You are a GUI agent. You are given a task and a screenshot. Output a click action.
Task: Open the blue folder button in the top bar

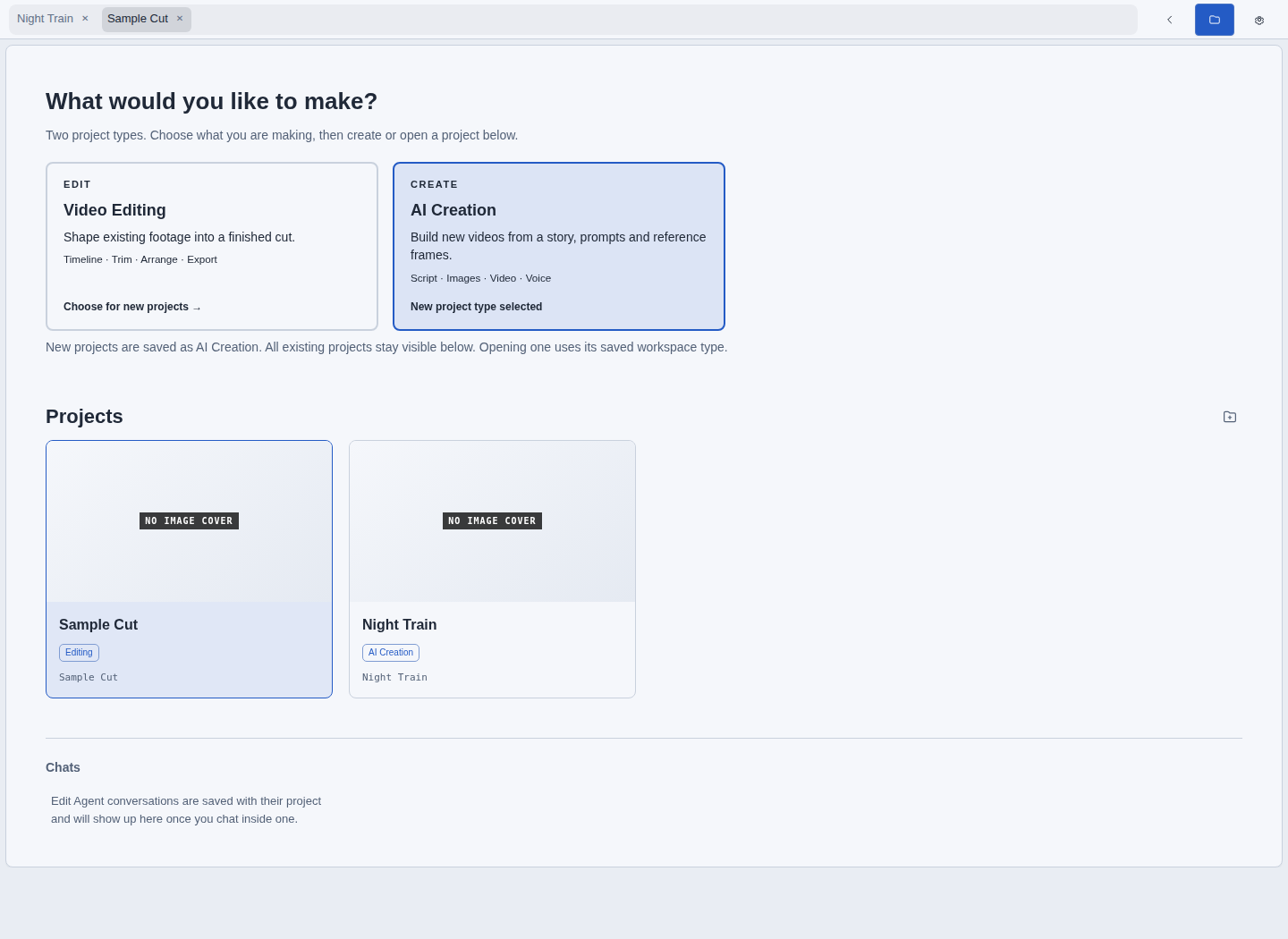coord(1215,20)
